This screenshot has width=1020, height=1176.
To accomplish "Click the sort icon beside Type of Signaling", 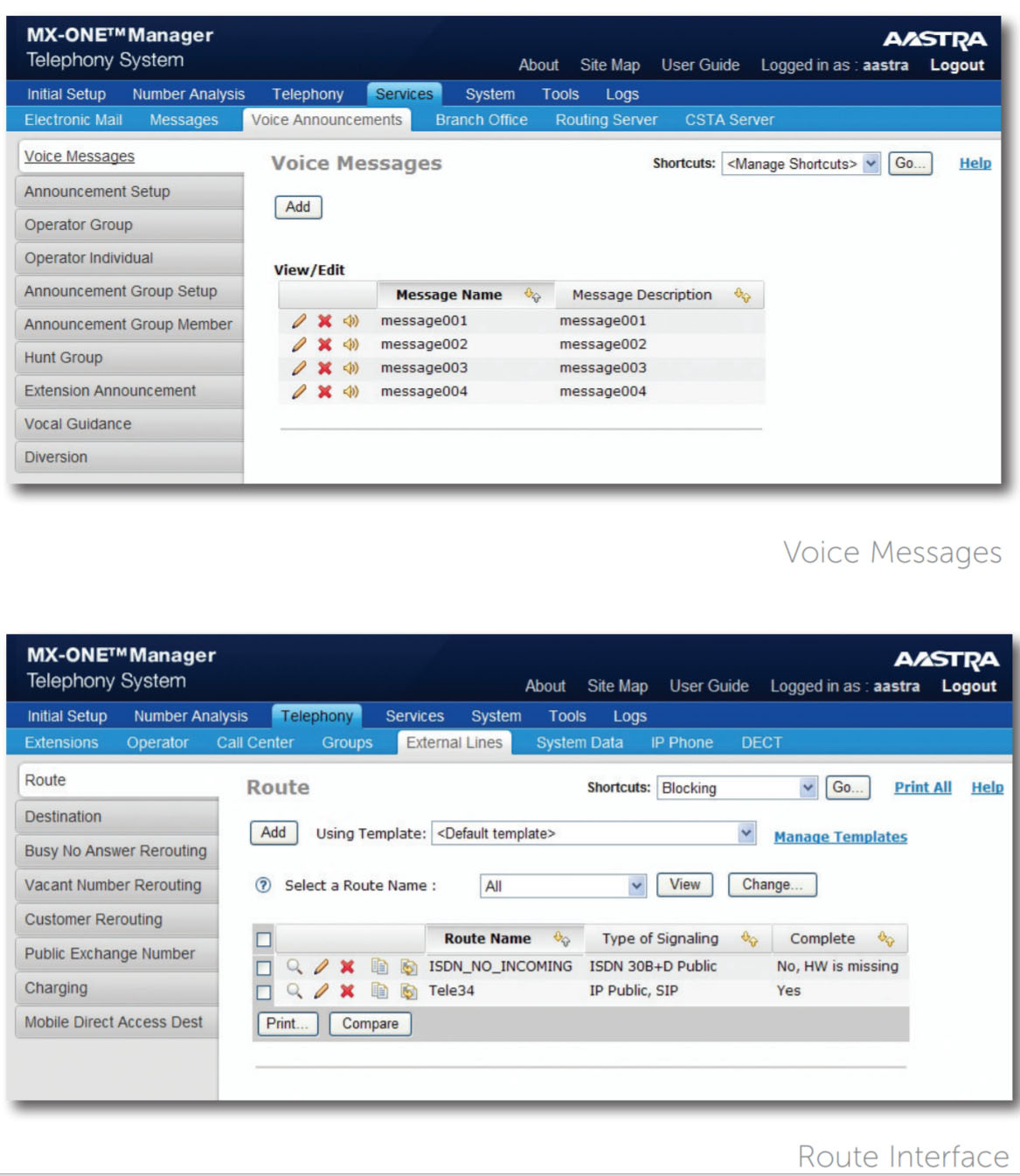I will click(749, 939).
